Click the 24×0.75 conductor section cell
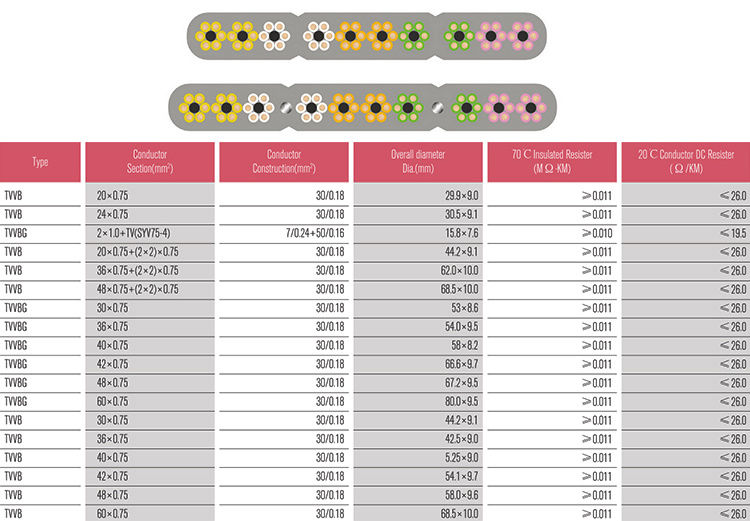Viewport: 750px width, 521px height. [117, 214]
